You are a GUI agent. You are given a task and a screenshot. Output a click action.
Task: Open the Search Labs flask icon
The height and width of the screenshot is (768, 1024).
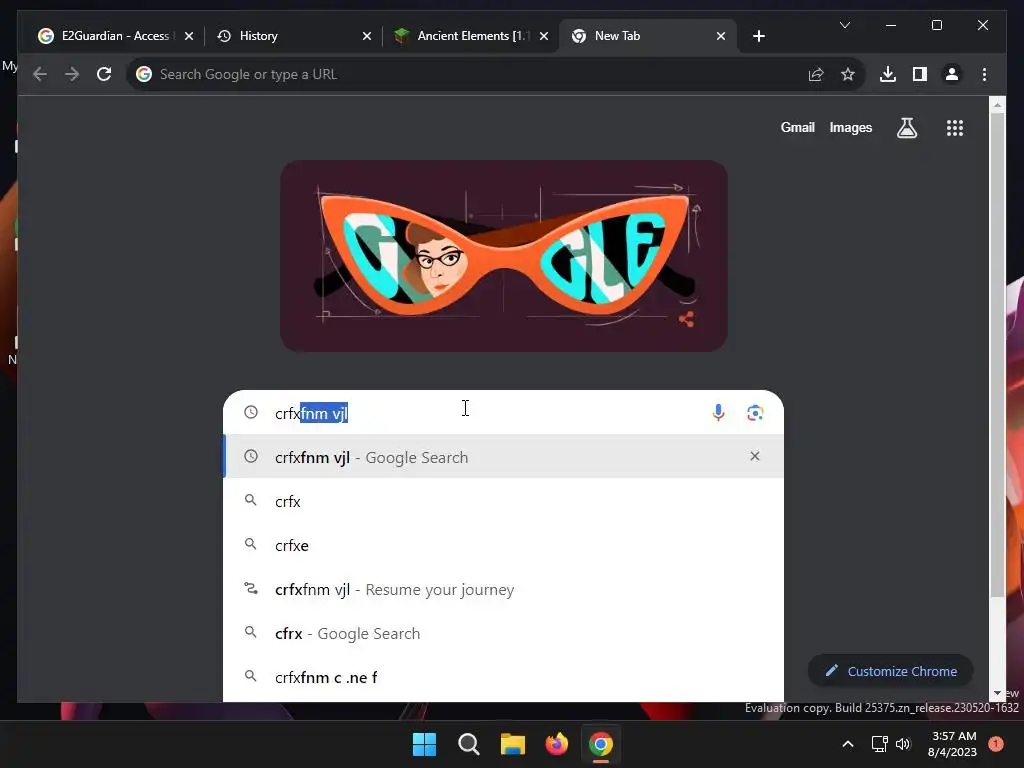(906, 128)
